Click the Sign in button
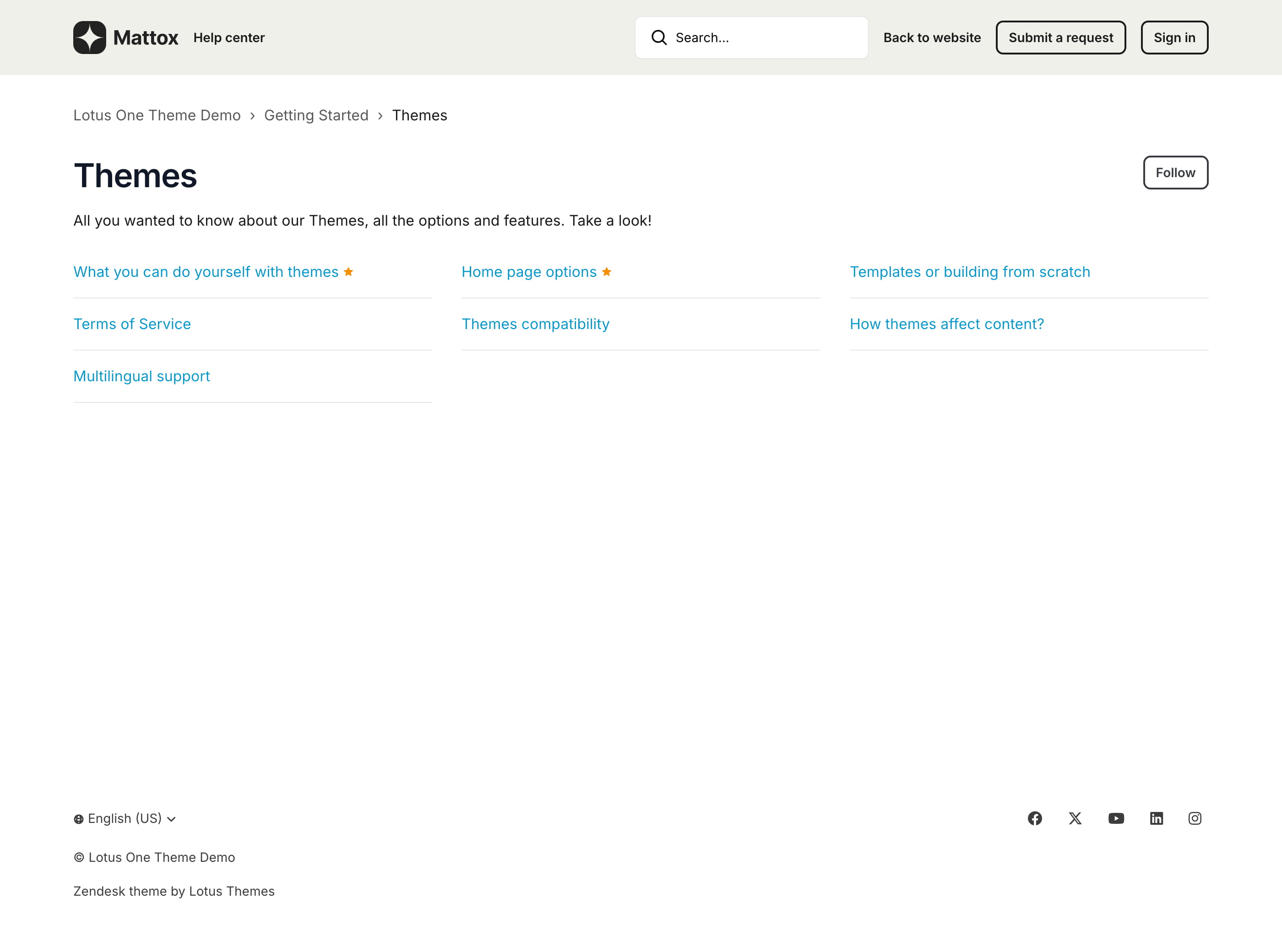The width and height of the screenshot is (1282, 952). click(1174, 38)
